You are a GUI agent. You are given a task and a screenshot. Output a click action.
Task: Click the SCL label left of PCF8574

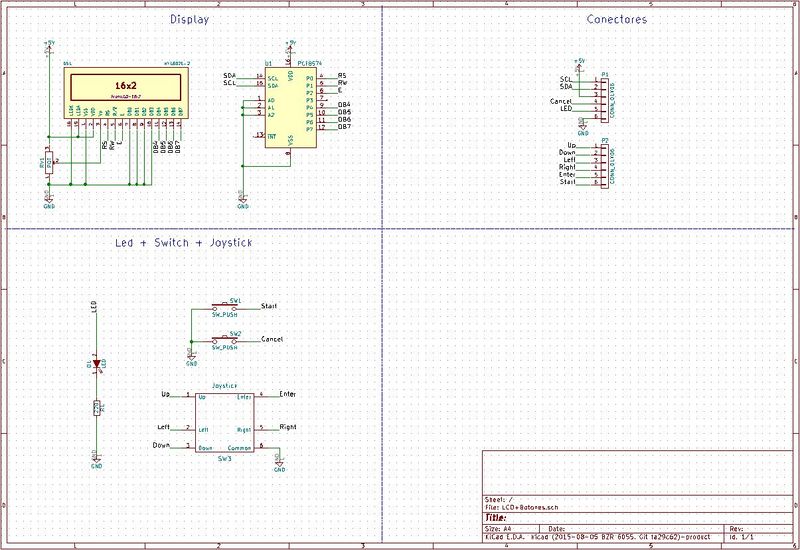(x=230, y=83)
